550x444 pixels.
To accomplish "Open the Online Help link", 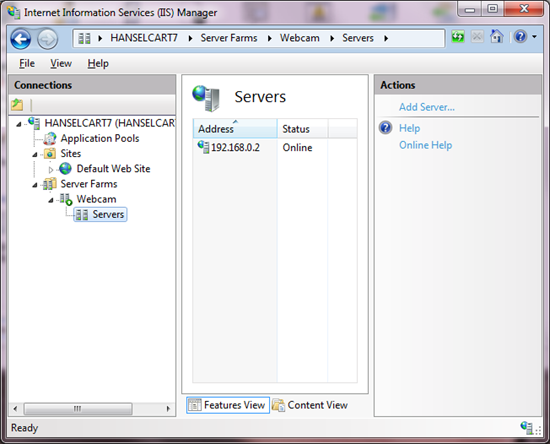I will 425,145.
